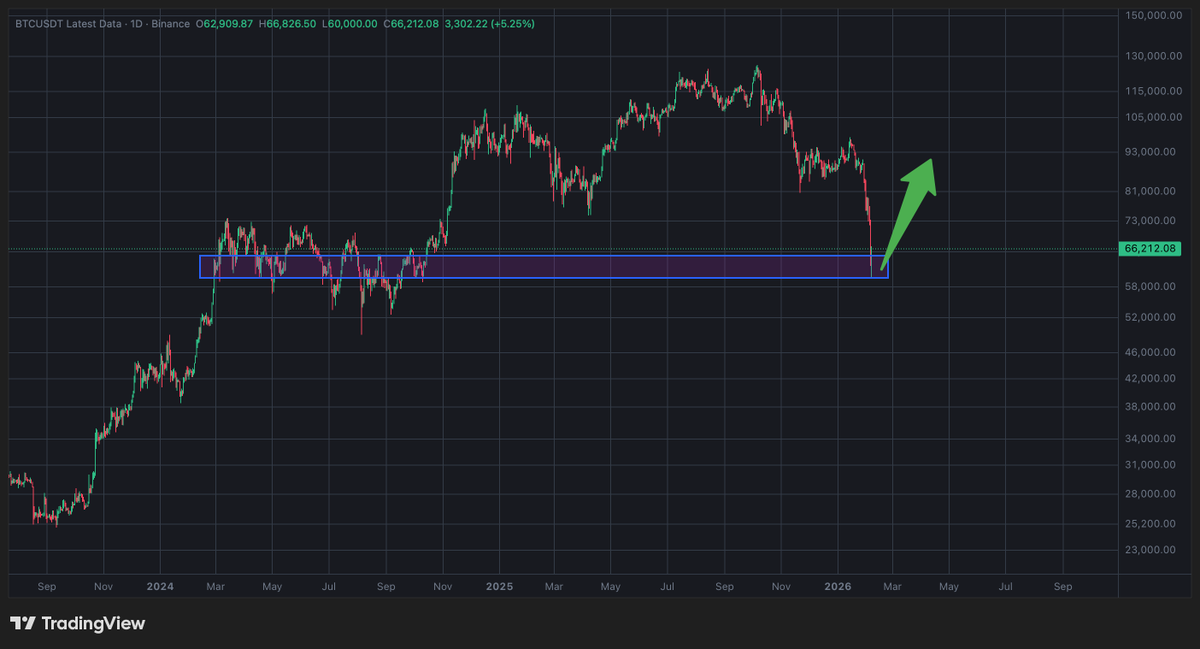1200x649 pixels.
Task: Click the 52,000.00 price axis label
Action: point(1150,318)
